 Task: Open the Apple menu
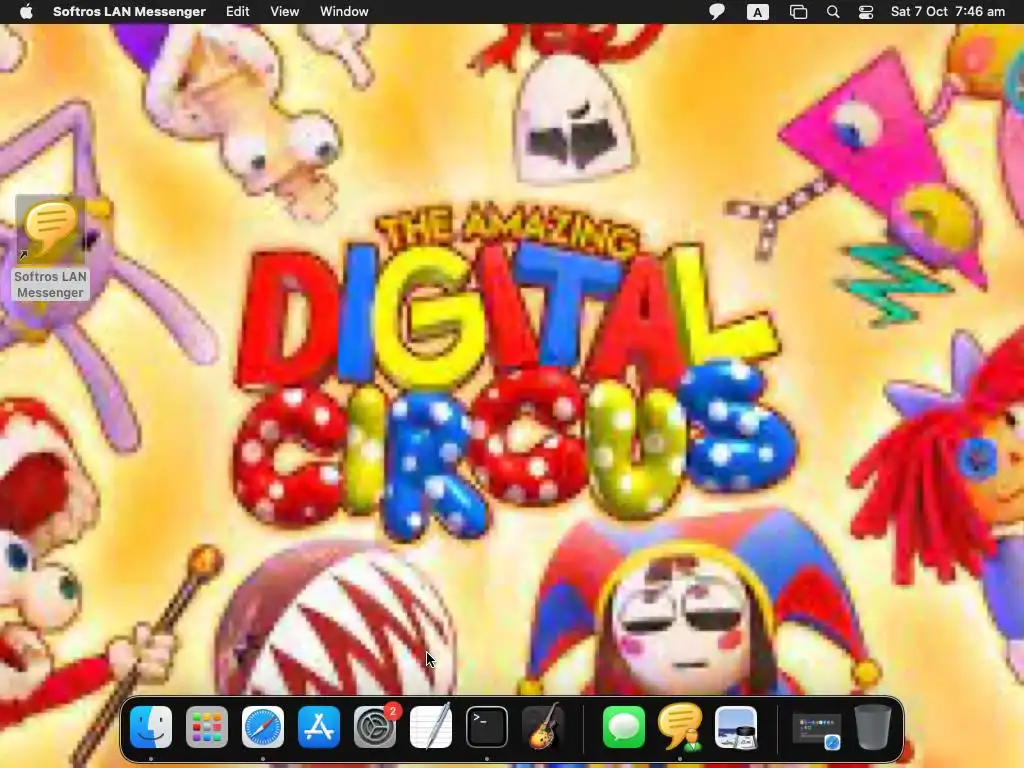[26, 11]
